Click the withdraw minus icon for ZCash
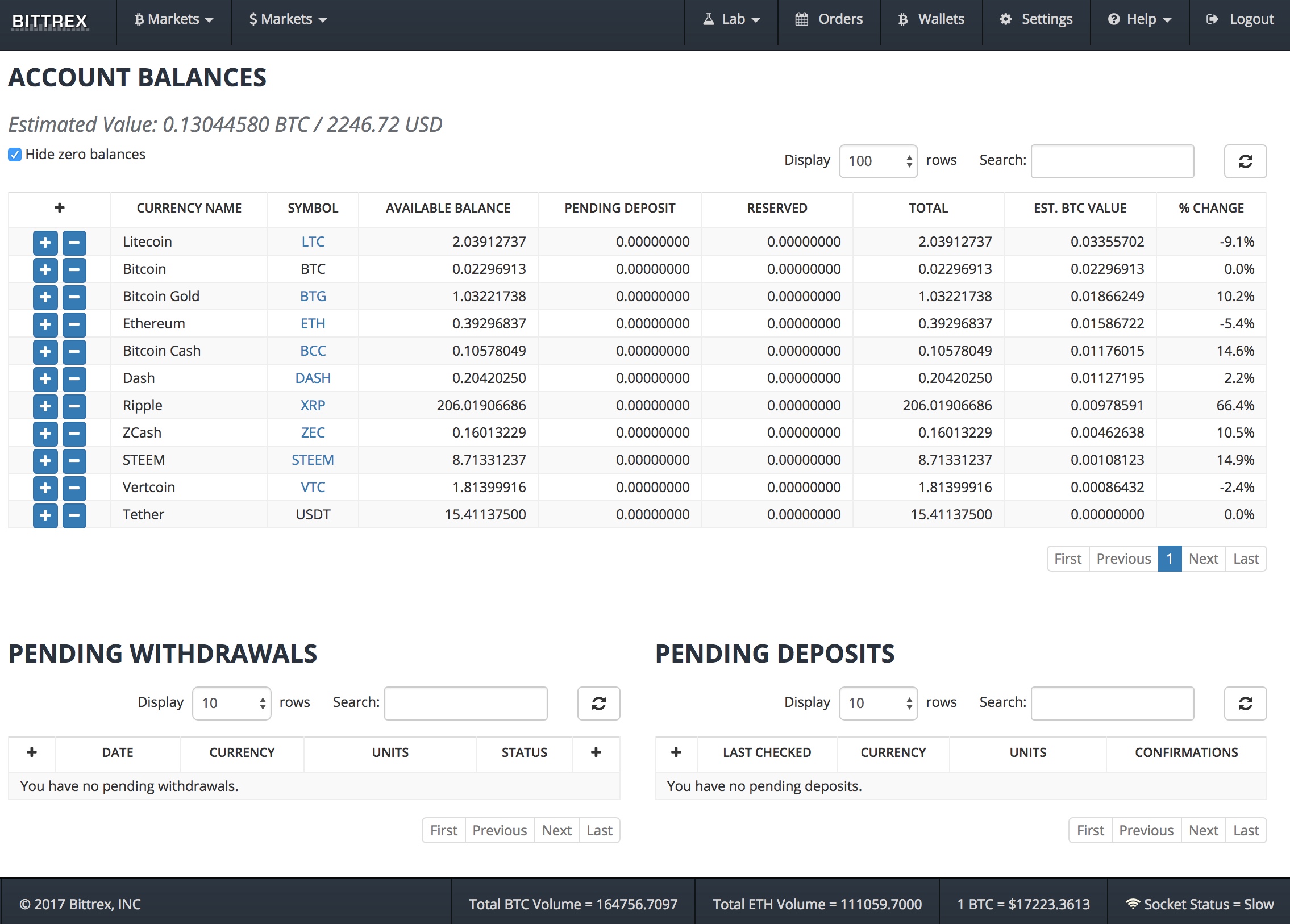The image size is (1290, 924). (74, 434)
